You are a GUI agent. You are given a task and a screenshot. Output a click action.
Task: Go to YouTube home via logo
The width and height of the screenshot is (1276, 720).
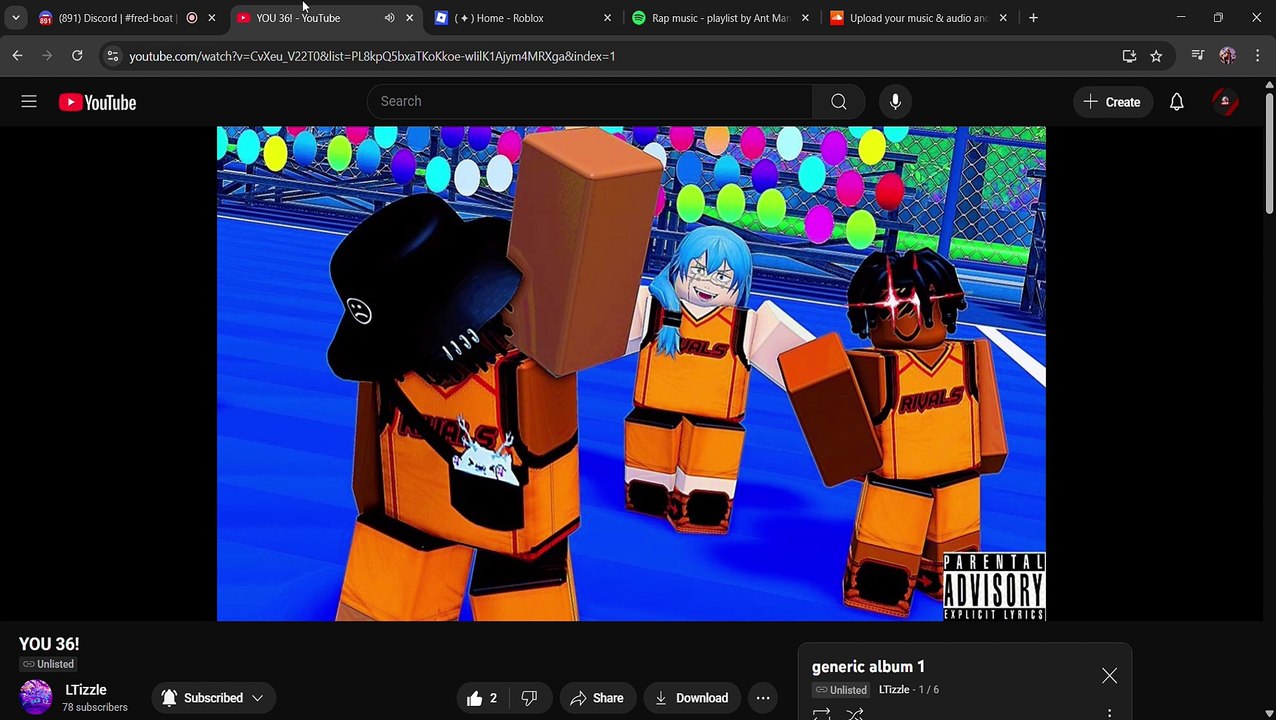97,102
